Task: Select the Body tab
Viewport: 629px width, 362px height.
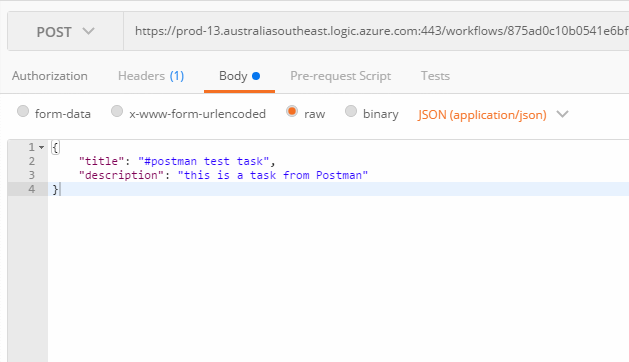Action: click(239, 76)
